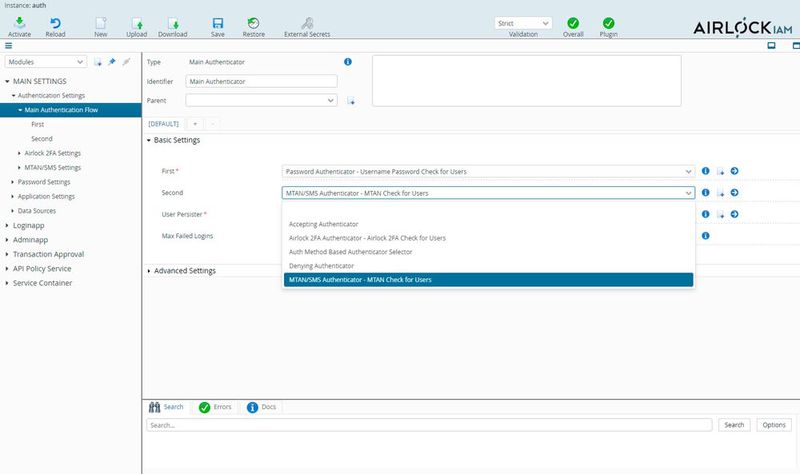Click the Search button
The image size is (800, 474).
click(x=734, y=425)
